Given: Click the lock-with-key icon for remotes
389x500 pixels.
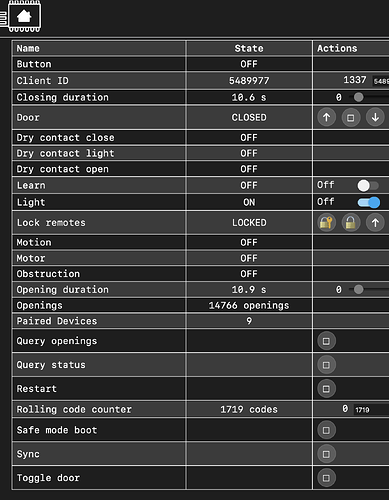Looking at the screenshot, I should click(x=326, y=222).
